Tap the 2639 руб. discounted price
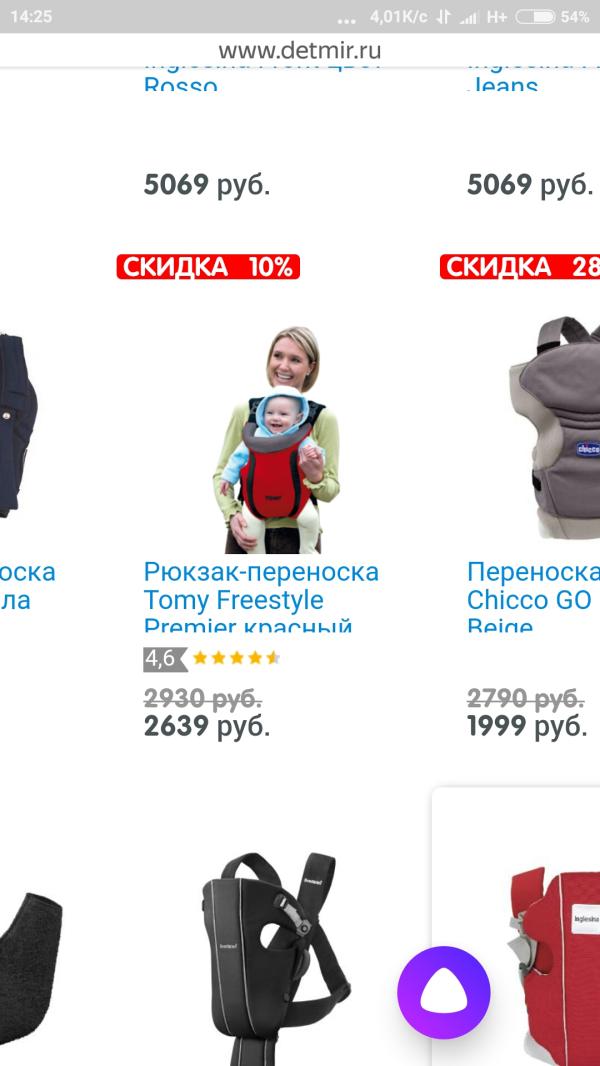Image resolution: width=600 pixels, height=1066 pixels. coord(207,727)
